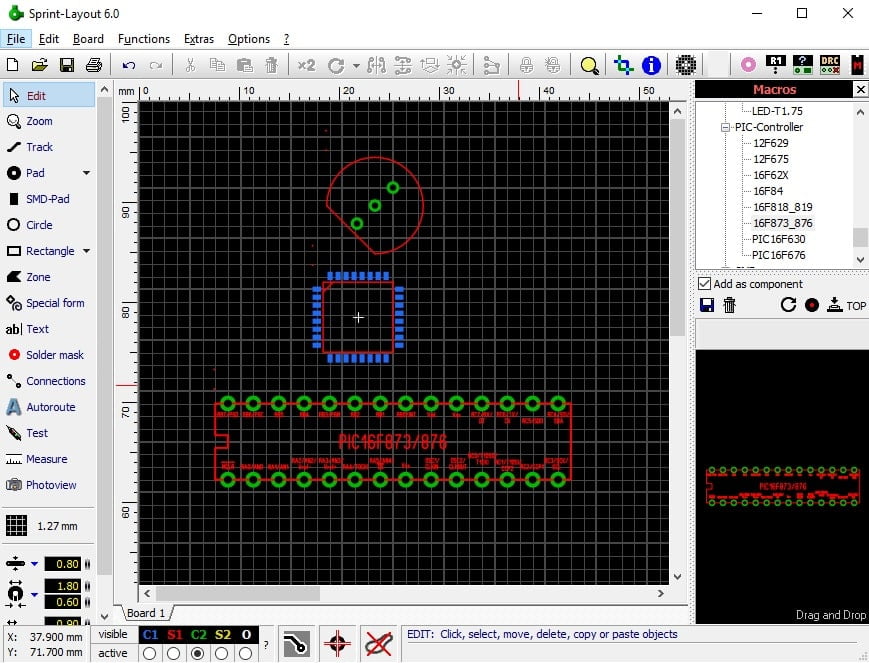Uncheck Add as component checkbox
Image resolution: width=869 pixels, height=663 pixels.
(x=704, y=284)
